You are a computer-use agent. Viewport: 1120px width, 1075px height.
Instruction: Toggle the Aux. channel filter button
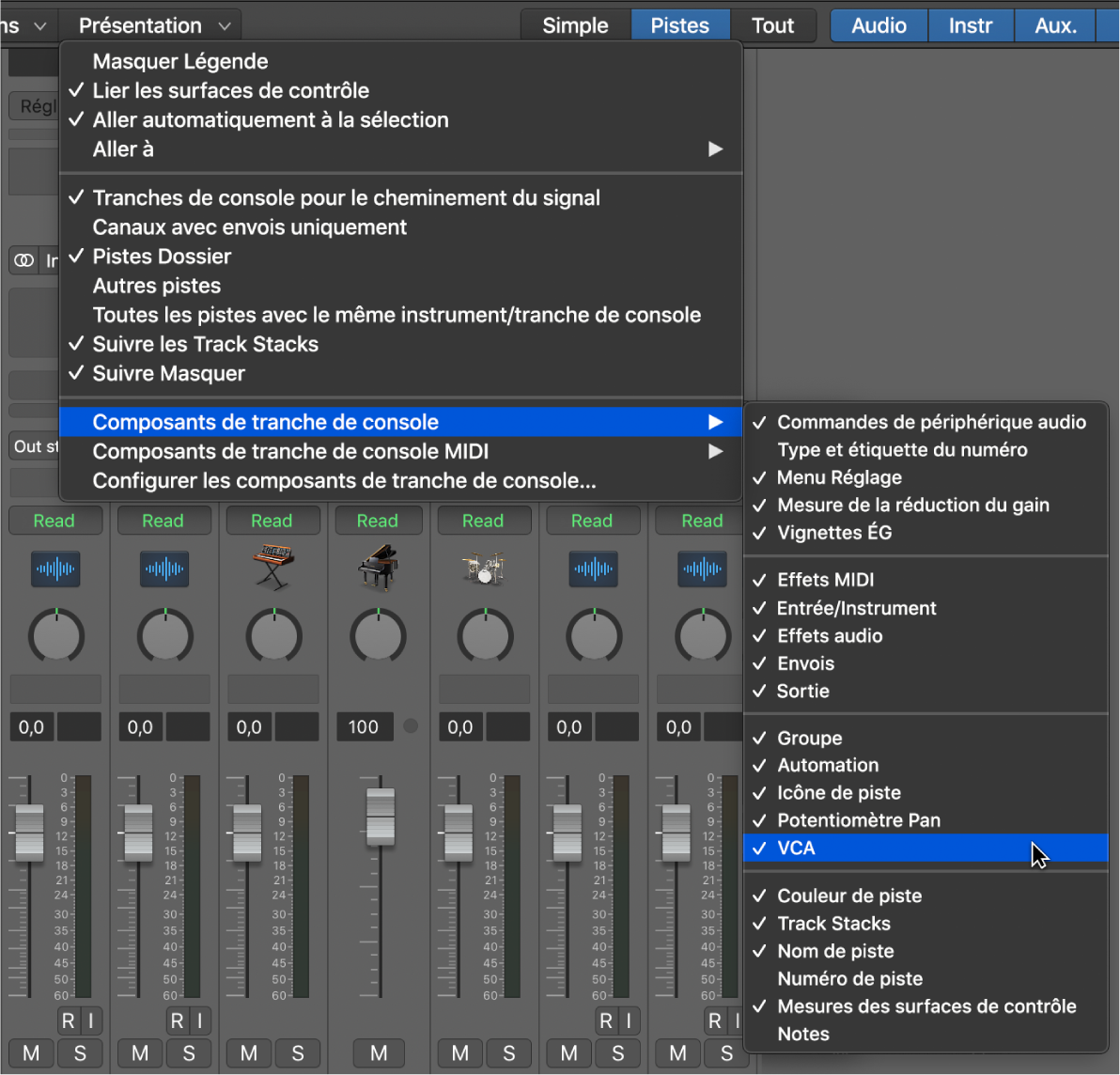[1056, 25]
